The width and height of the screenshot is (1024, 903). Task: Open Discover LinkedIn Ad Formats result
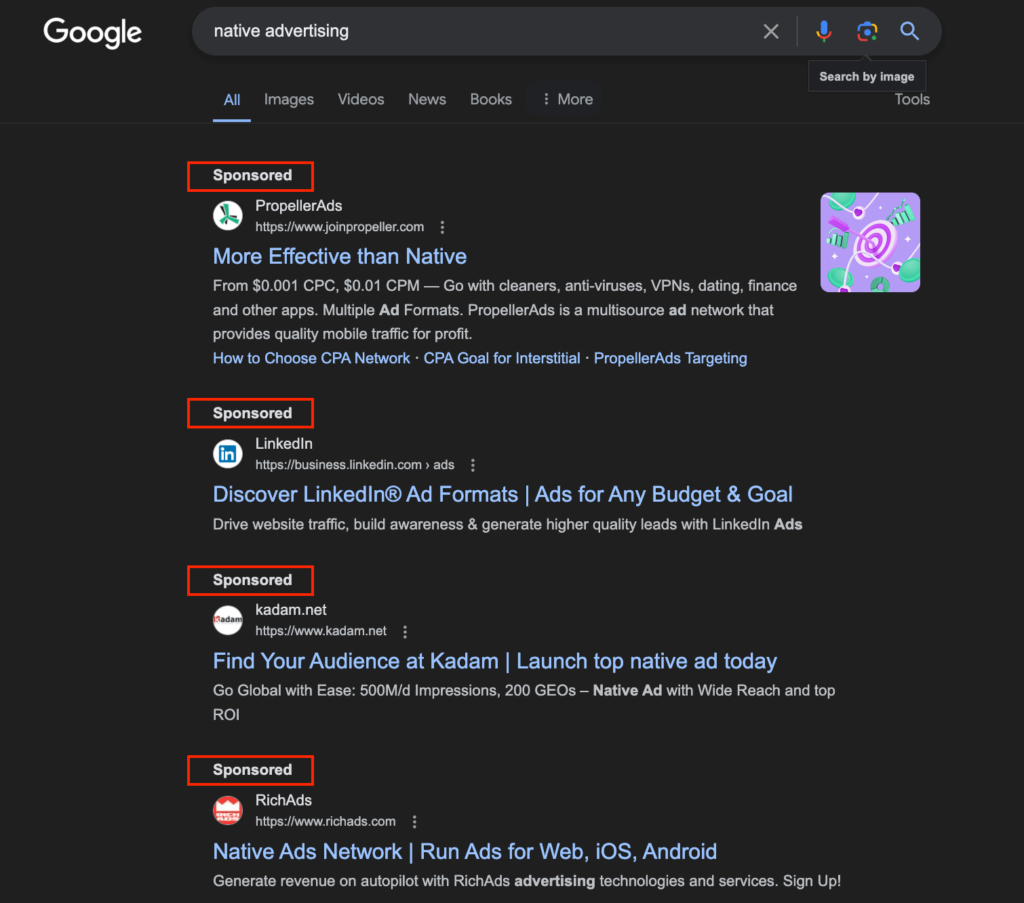pos(501,494)
